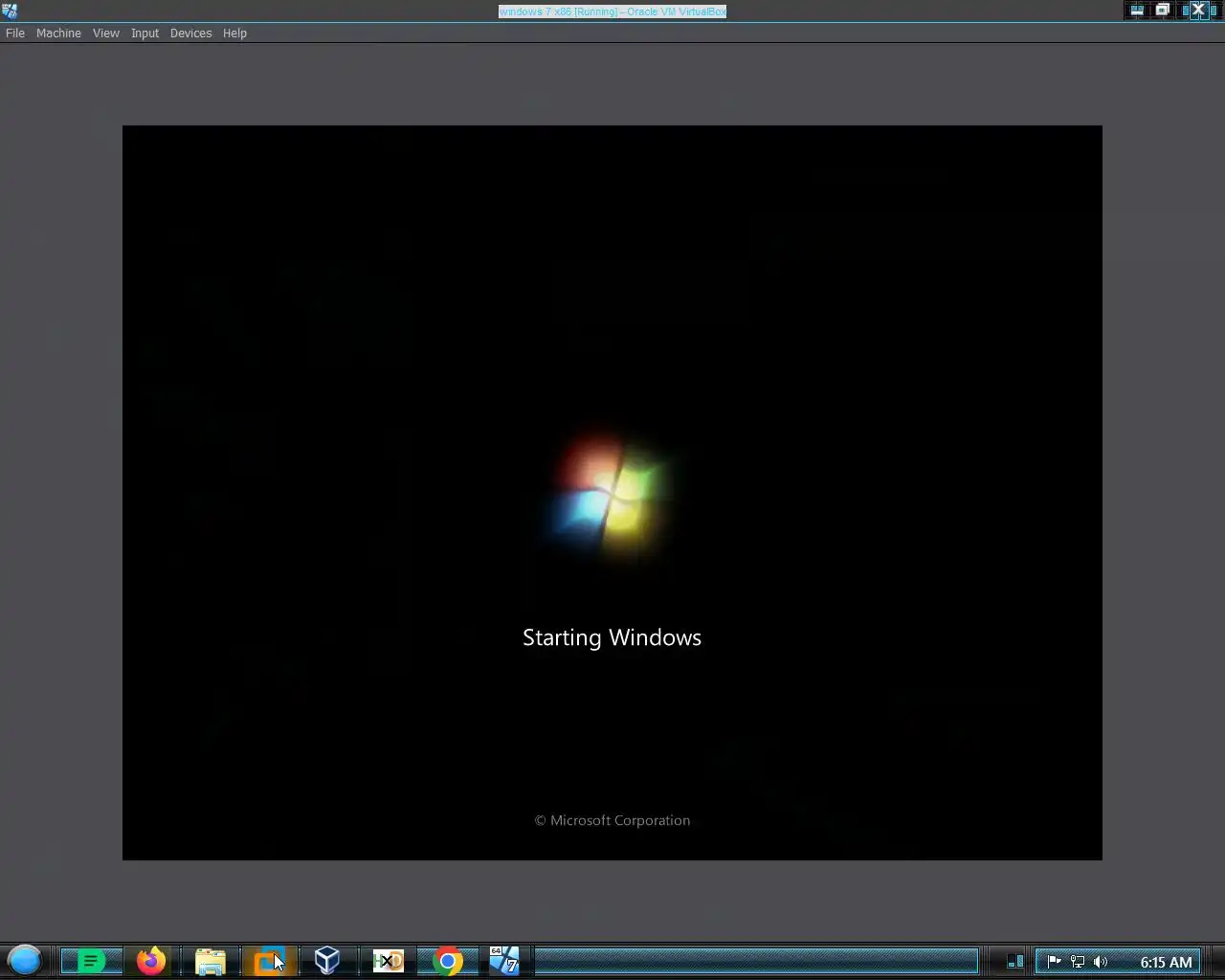1225x980 pixels.
Task: Open the Devices menu
Action: [x=190, y=33]
